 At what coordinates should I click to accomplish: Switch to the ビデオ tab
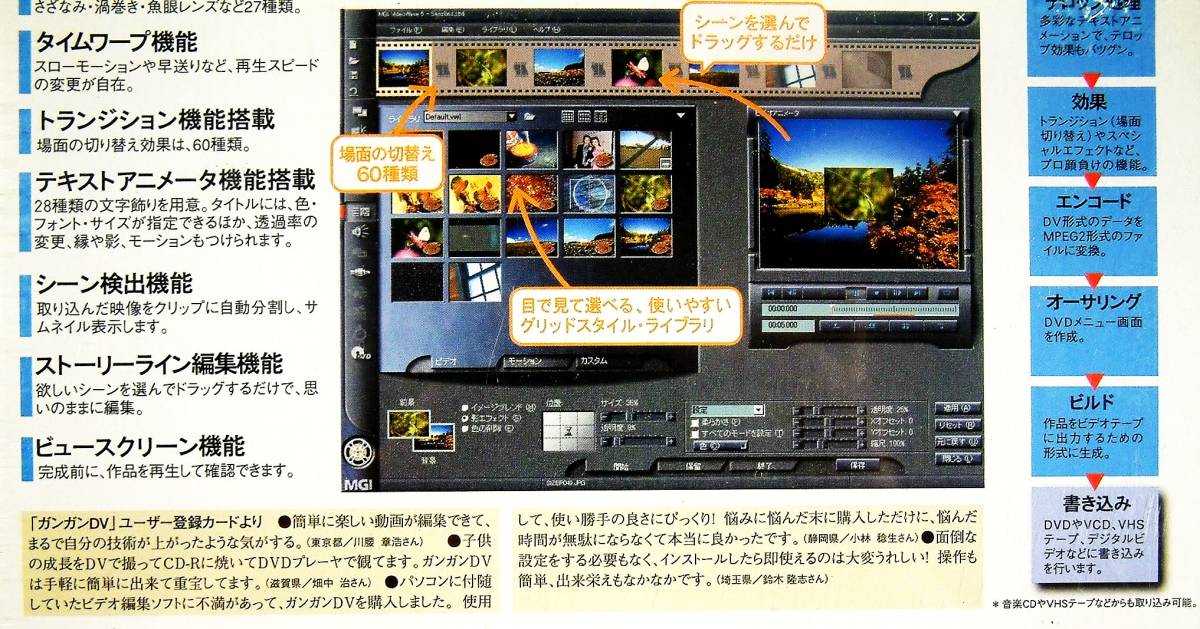point(444,360)
